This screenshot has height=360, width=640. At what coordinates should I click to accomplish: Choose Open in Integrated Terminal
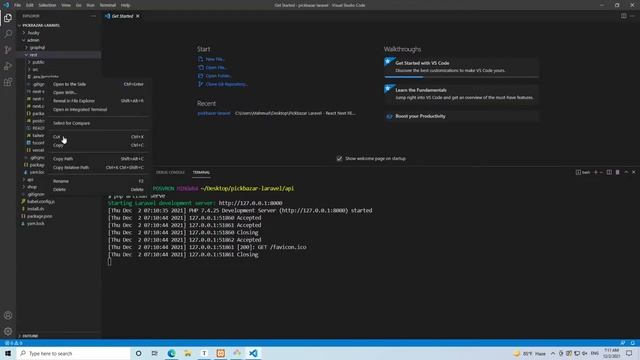98,109
